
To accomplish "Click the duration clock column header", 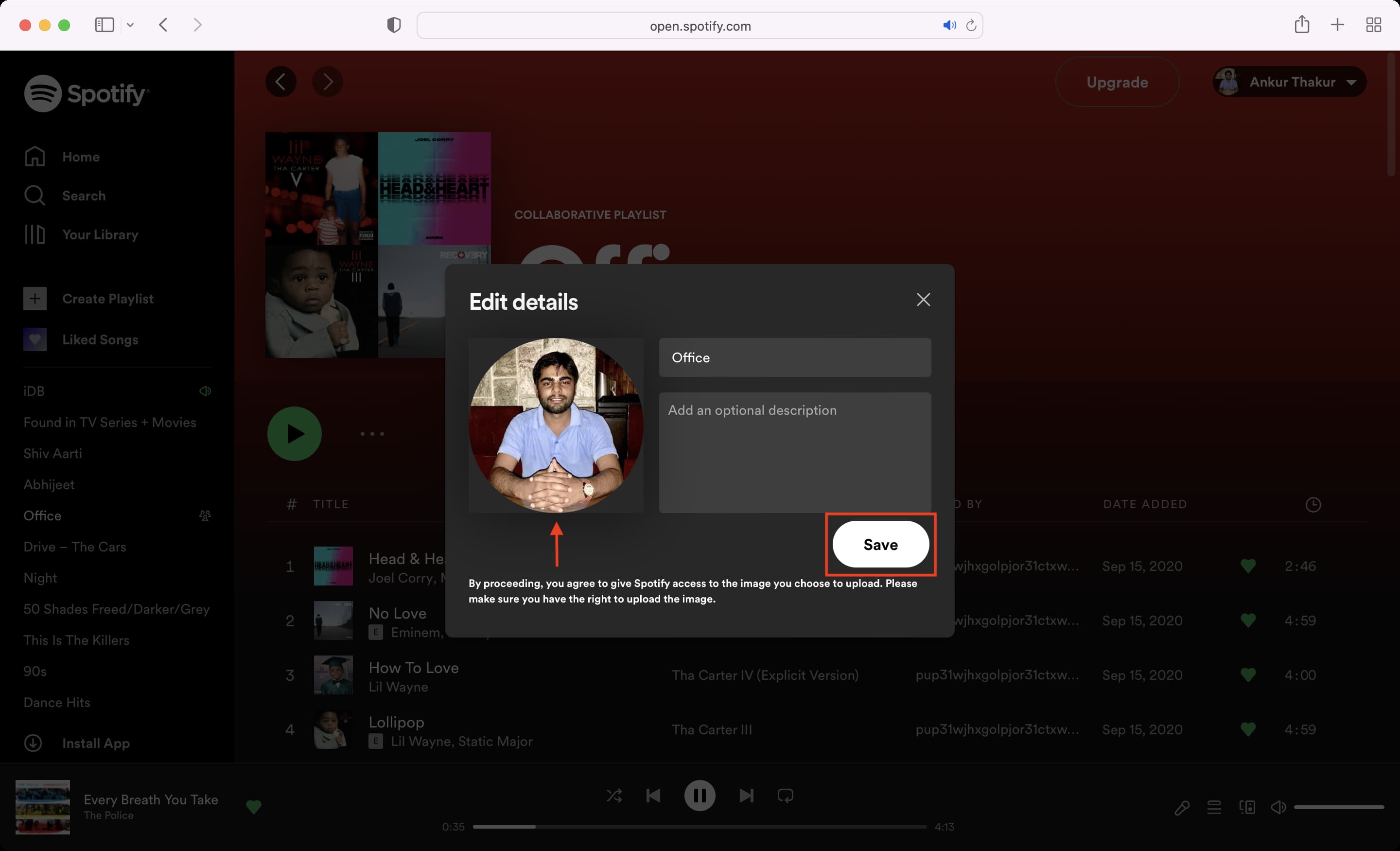I will pyautogui.click(x=1312, y=504).
